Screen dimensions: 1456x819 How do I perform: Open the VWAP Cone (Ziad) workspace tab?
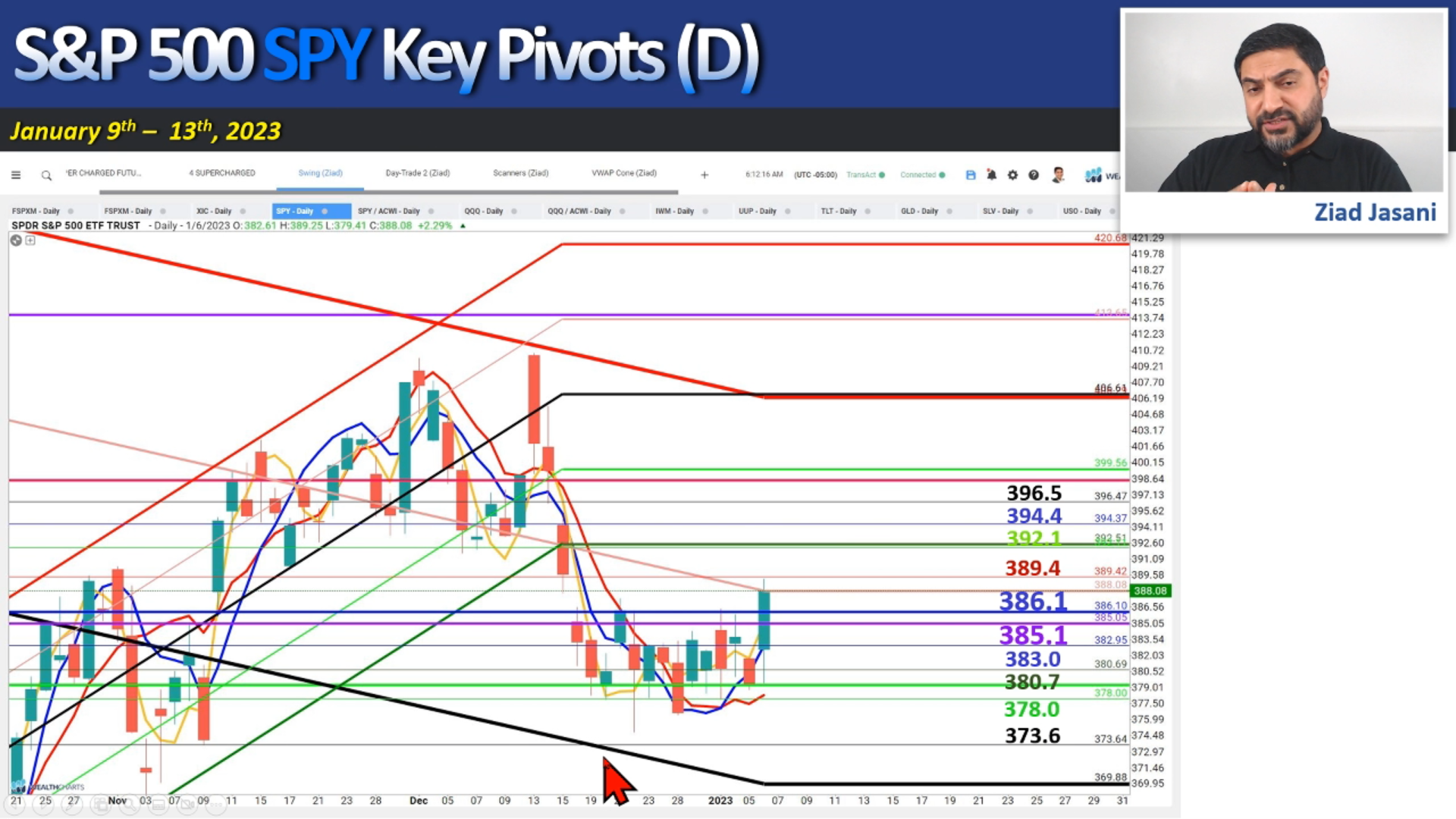click(x=624, y=173)
